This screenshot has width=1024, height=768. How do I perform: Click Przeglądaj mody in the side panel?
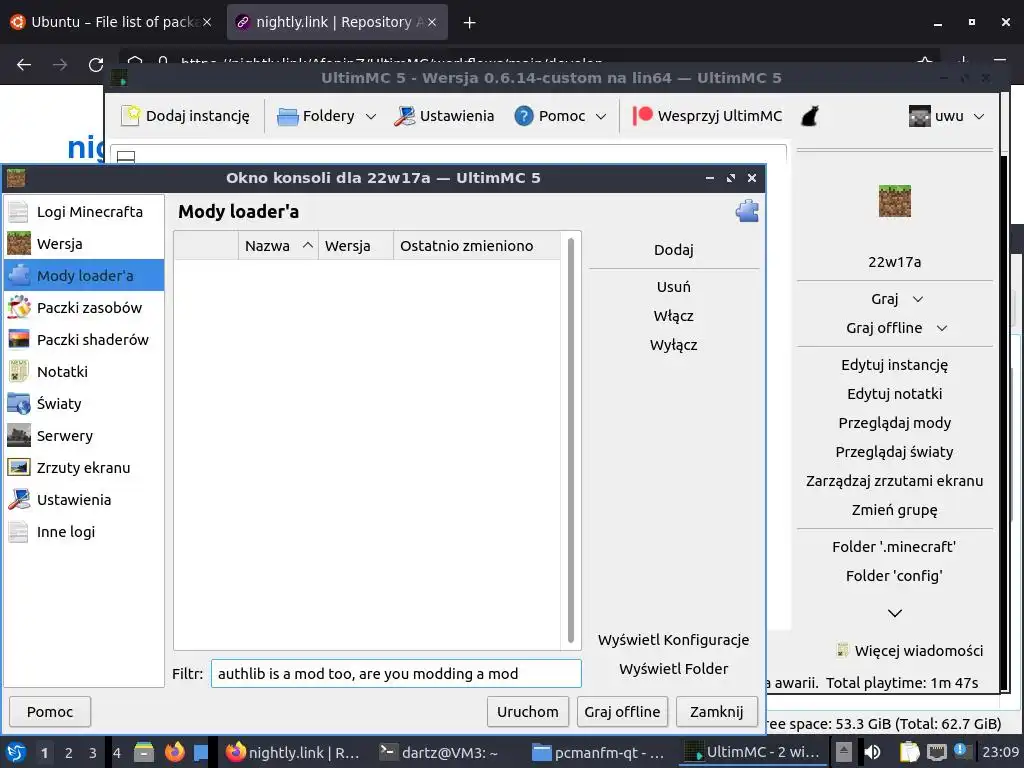point(895,423)
